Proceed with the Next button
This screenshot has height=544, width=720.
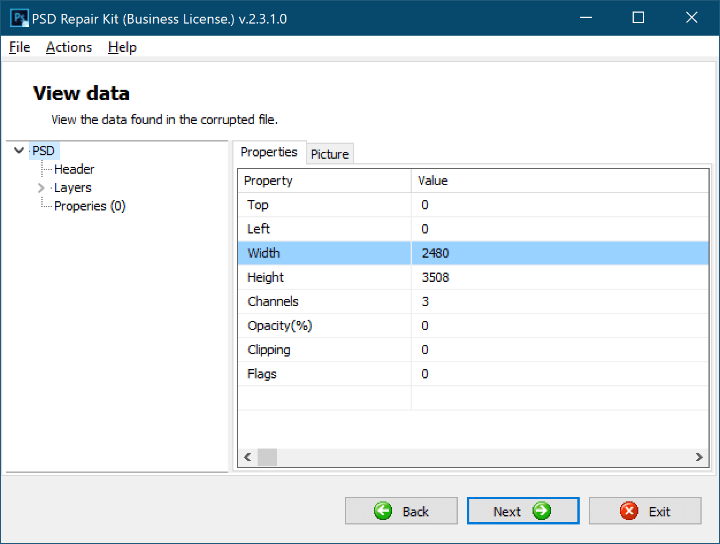(x=523, y=510)
